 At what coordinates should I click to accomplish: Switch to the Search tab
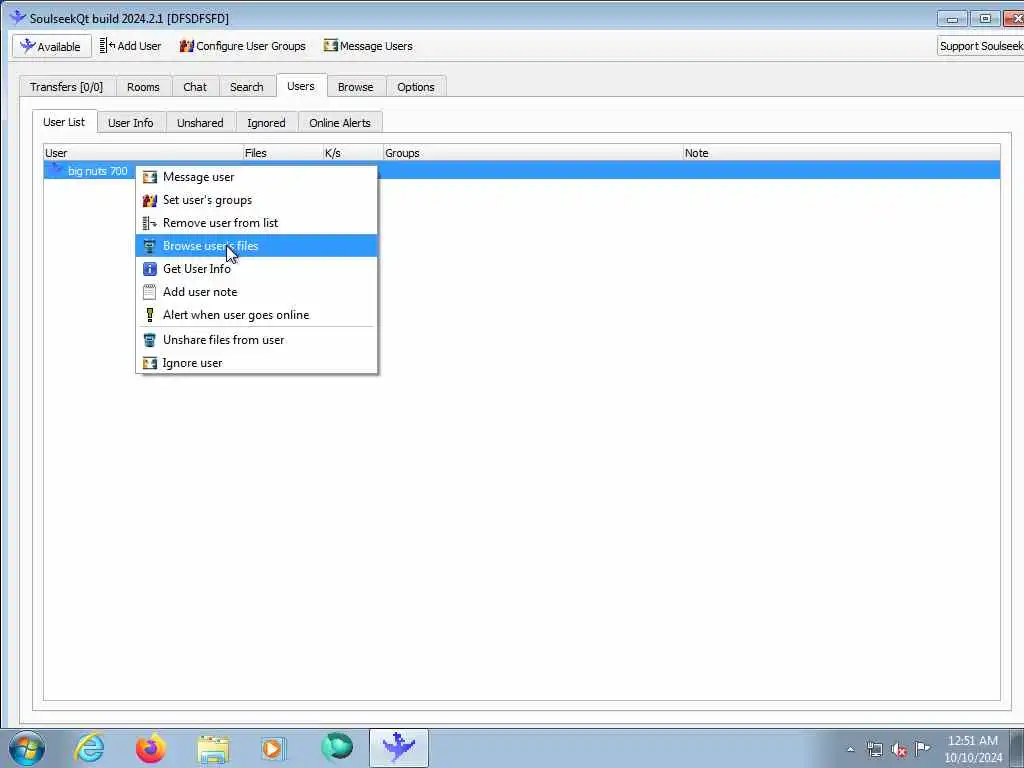click(246, 87)
